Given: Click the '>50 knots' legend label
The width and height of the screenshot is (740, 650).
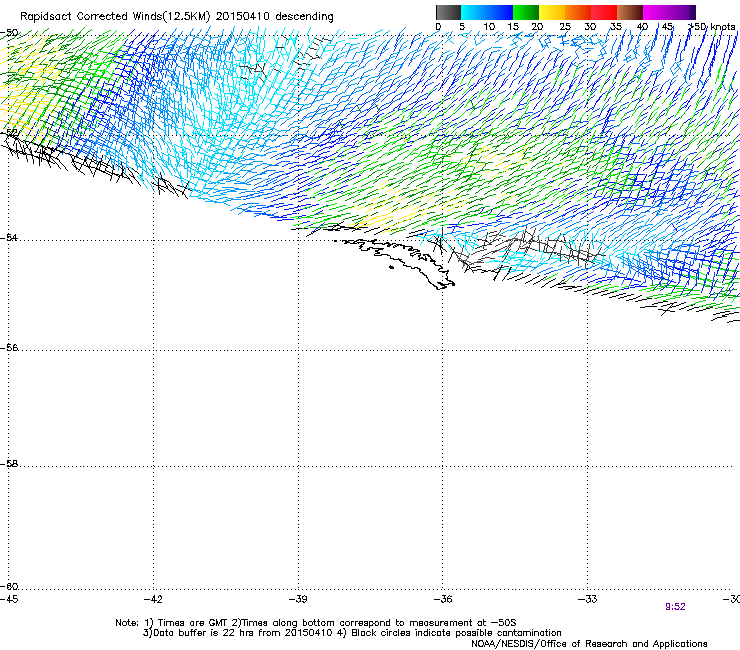Looking at the screenshot, I should click(712, 27).
